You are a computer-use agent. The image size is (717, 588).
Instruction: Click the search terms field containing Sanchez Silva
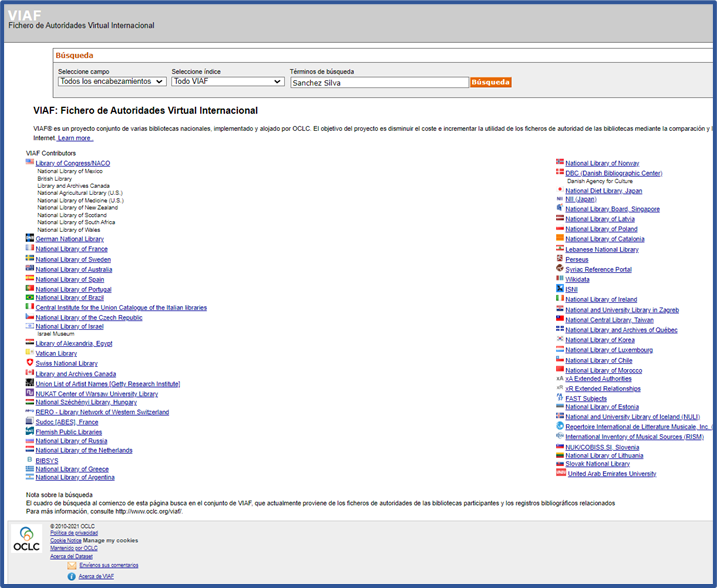pos(378,83)
